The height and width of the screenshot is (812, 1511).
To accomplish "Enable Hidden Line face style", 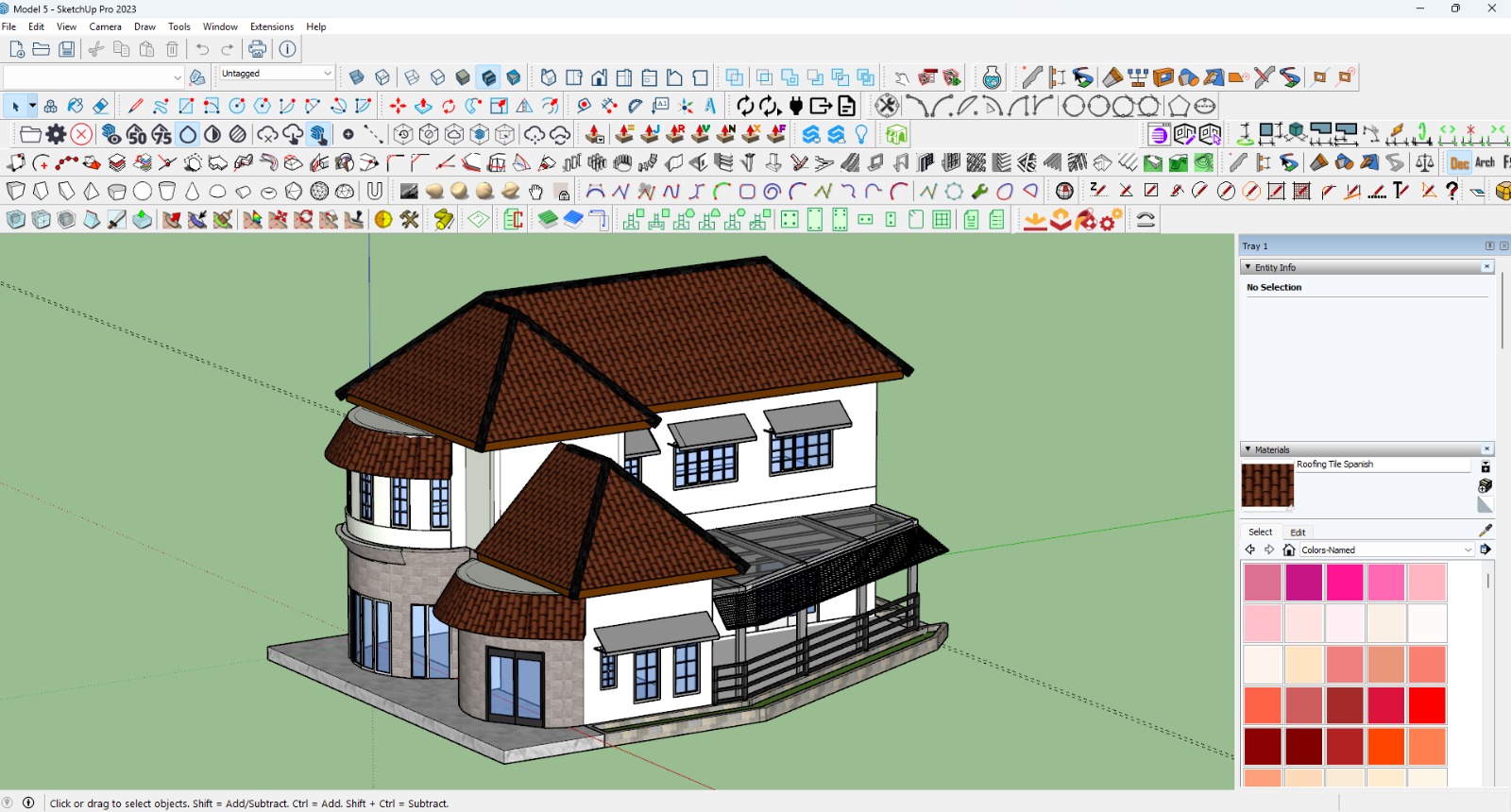I will click(x=437, y=77).
